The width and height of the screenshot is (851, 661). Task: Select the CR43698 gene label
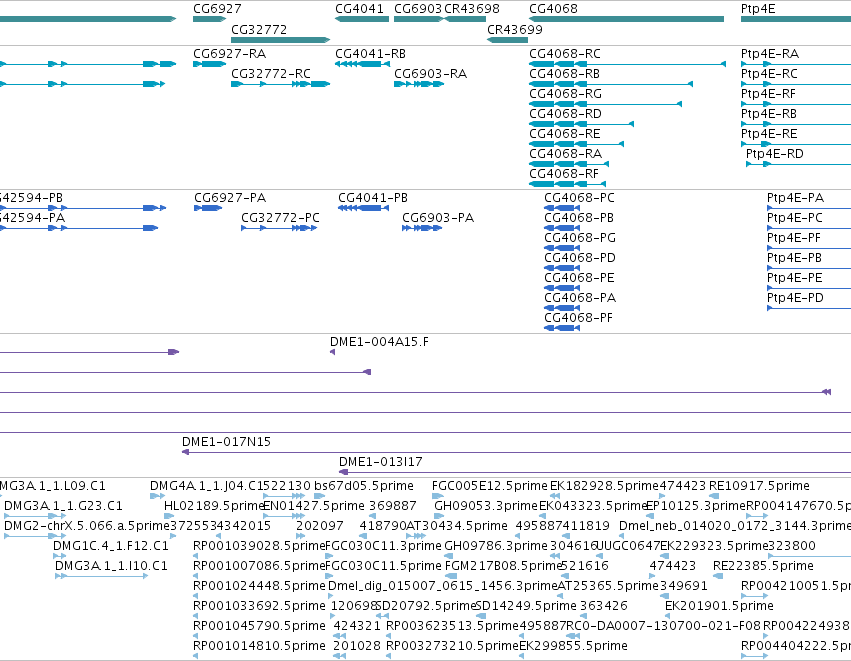[x=472, y=9]
